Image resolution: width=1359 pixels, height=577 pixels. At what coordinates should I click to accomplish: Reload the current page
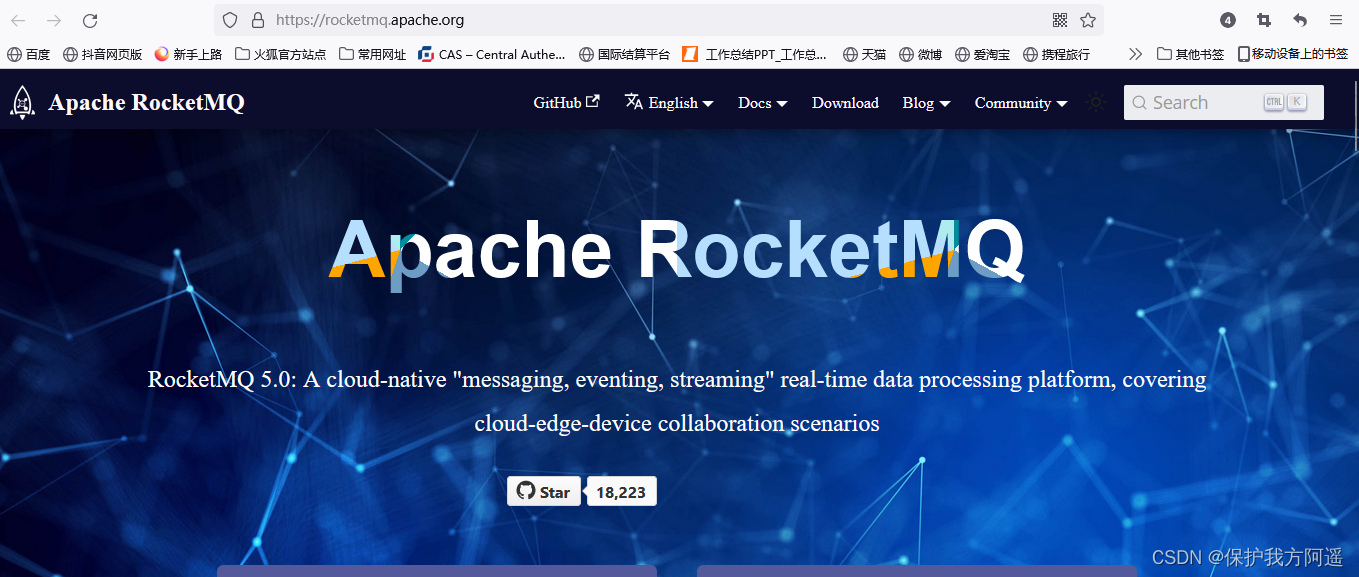(x=90, y=20)
